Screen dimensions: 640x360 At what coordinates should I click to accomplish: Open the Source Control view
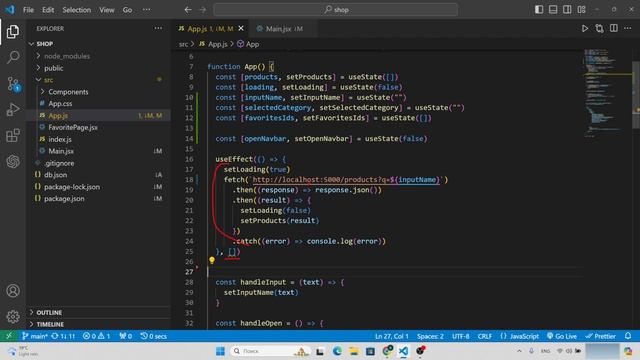point(13,84)
